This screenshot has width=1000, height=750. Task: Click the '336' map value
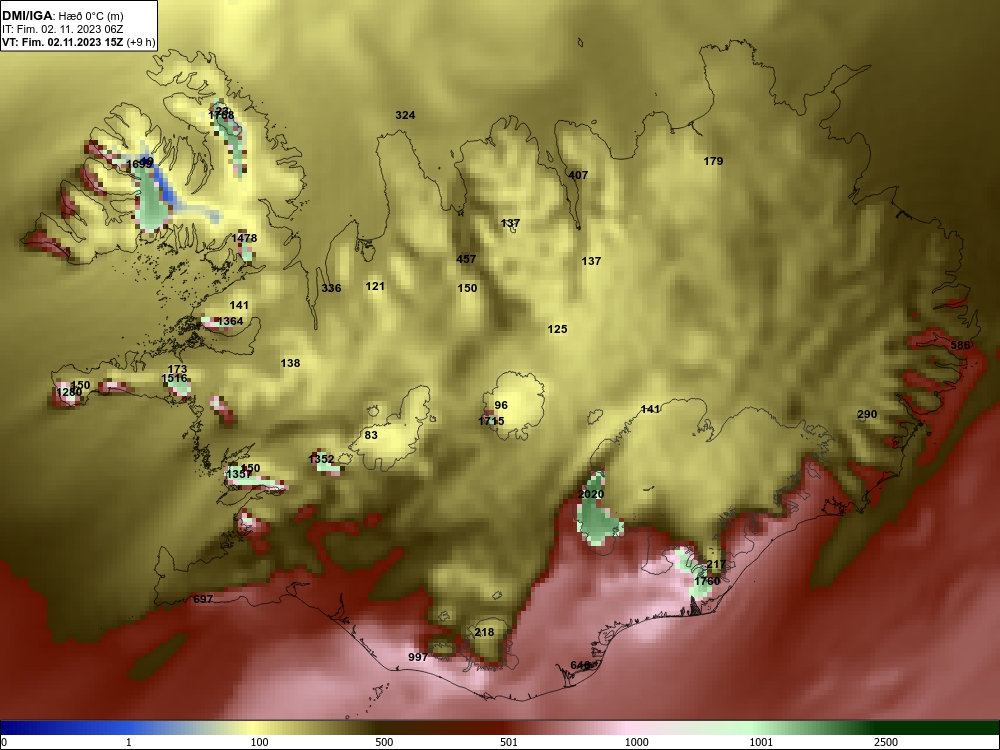click(331, 288)
